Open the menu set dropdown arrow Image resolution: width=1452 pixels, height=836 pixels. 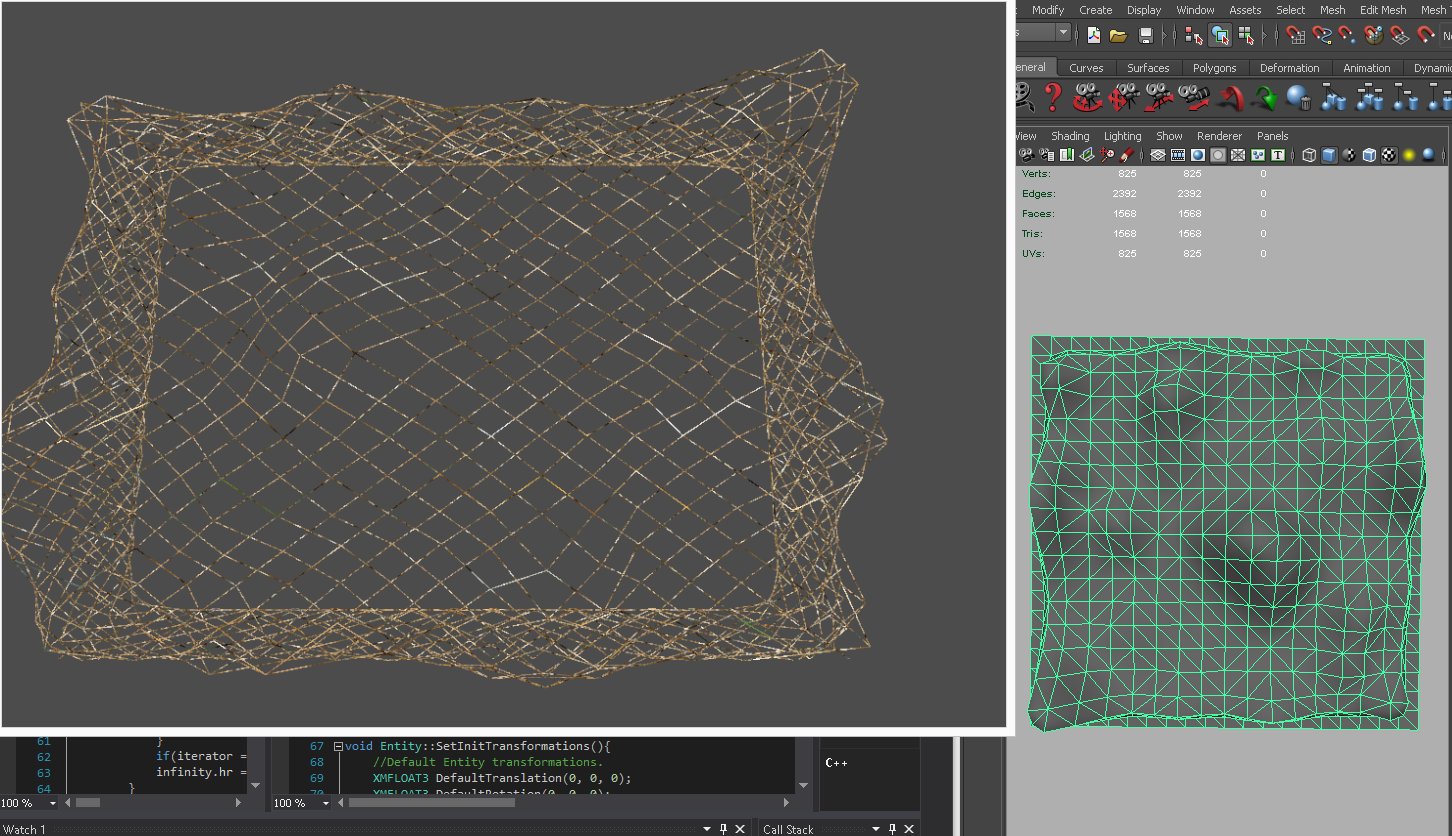pos(1062,33)
